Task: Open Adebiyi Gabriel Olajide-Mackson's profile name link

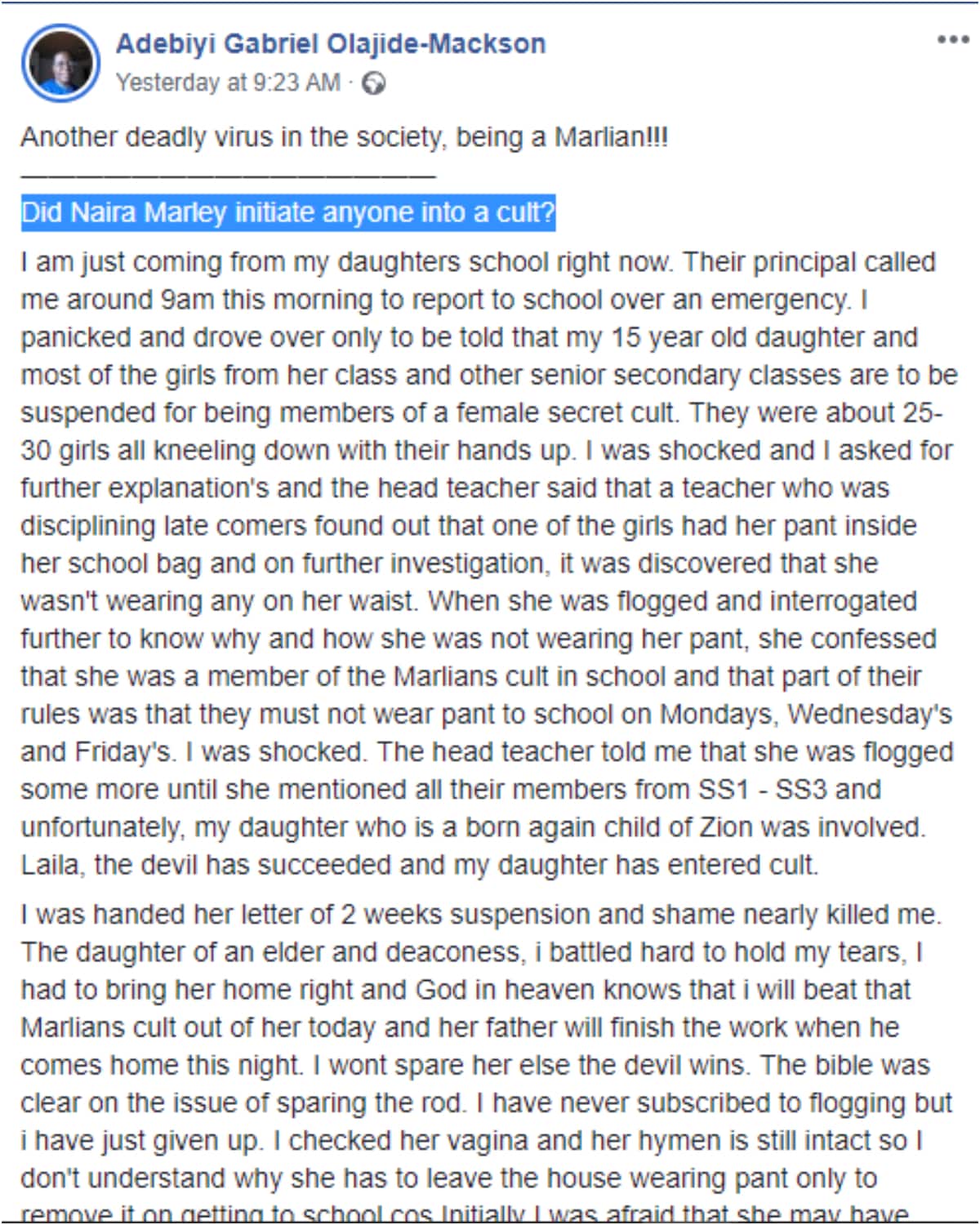Action: click(331, 43)
